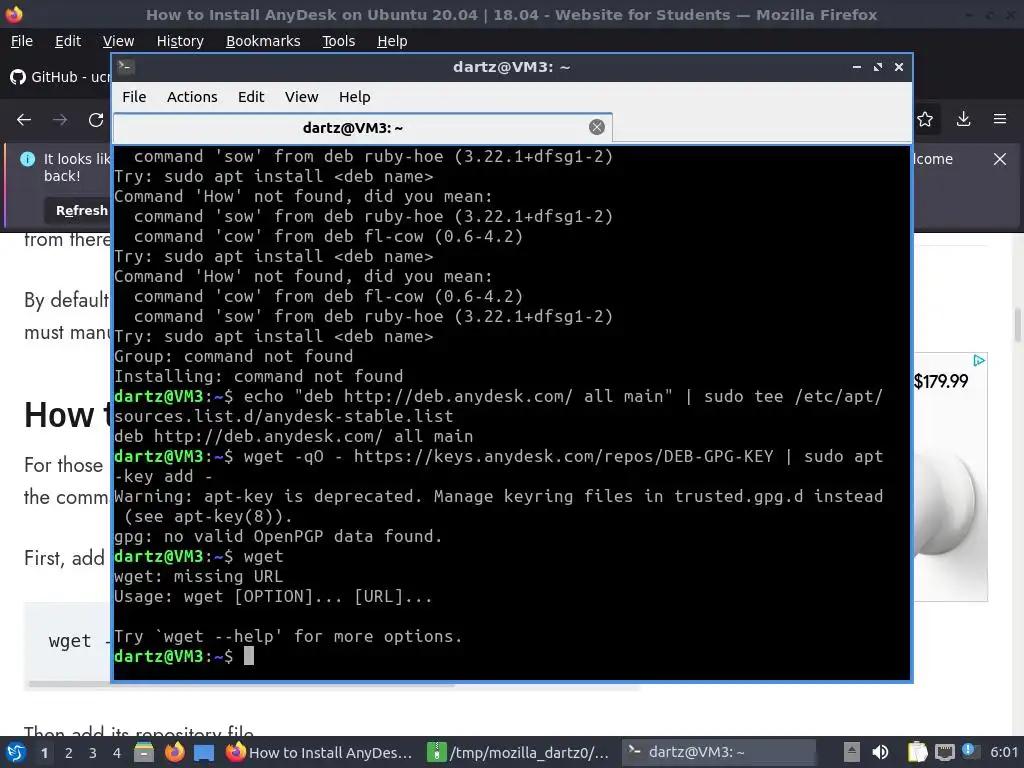This screenshot has height=768, width=1024.
Task: Click the network tray icon
Action: [944, 752]
